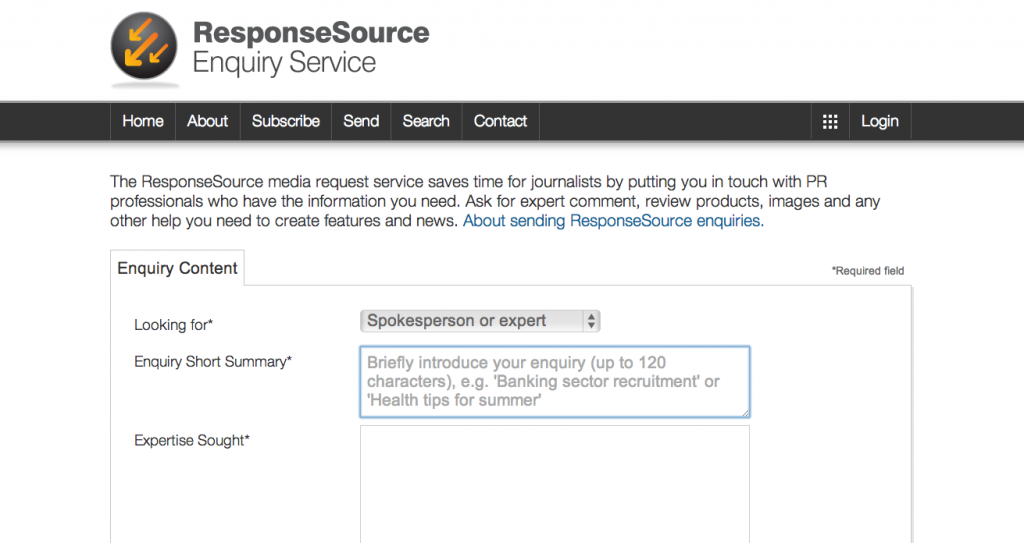Click into the Expertise Sought text box

(554, 484)
